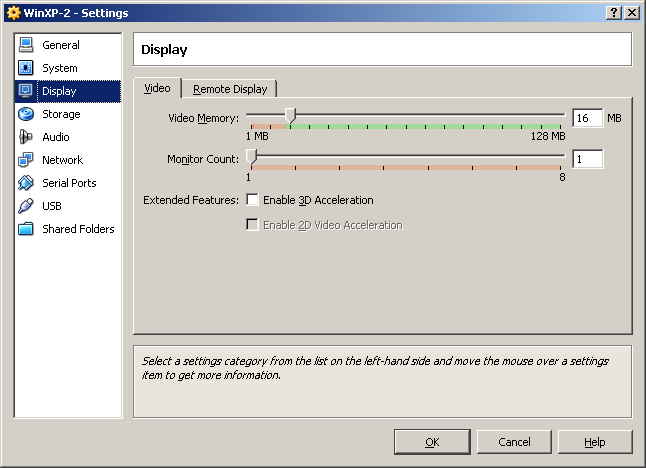
Task: Click the System category chip icon
Action: click(x=26, y=68)
